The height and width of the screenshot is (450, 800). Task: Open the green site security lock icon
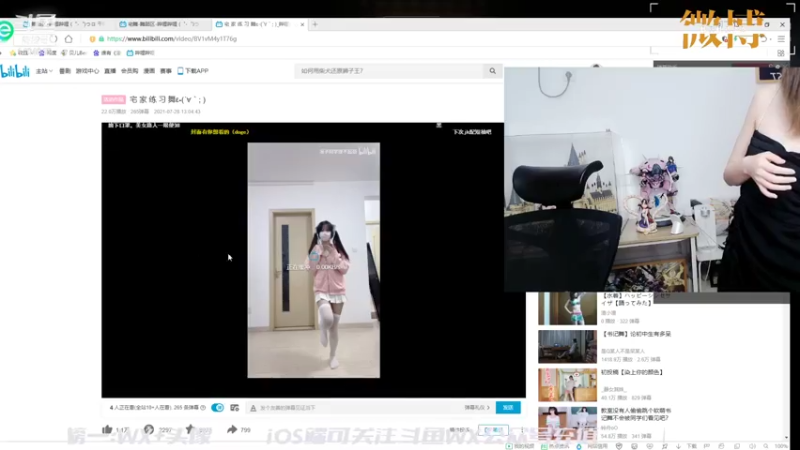101,39
